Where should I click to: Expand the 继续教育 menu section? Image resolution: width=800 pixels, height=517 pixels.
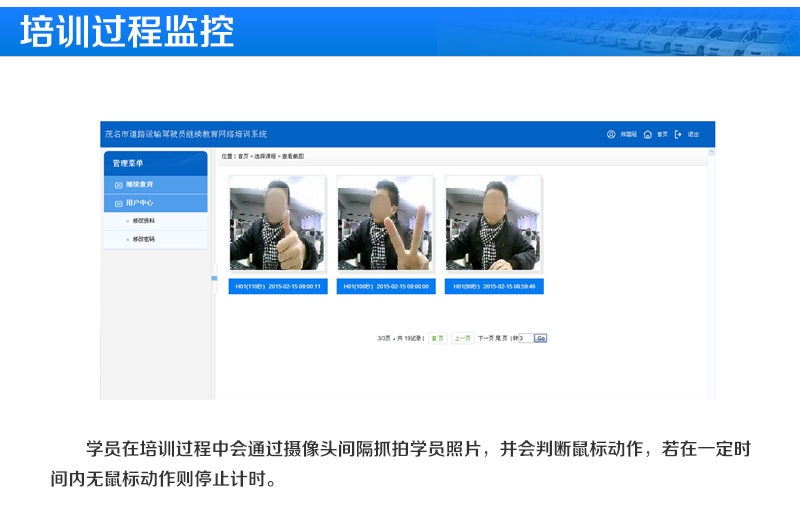(140, 185)
